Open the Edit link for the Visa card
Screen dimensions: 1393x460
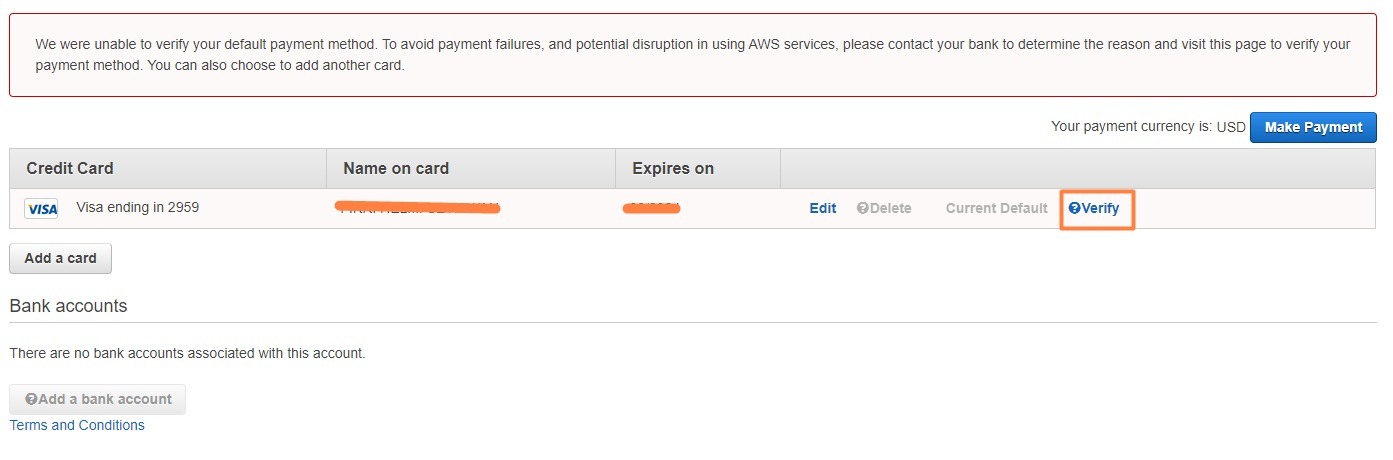822,208
